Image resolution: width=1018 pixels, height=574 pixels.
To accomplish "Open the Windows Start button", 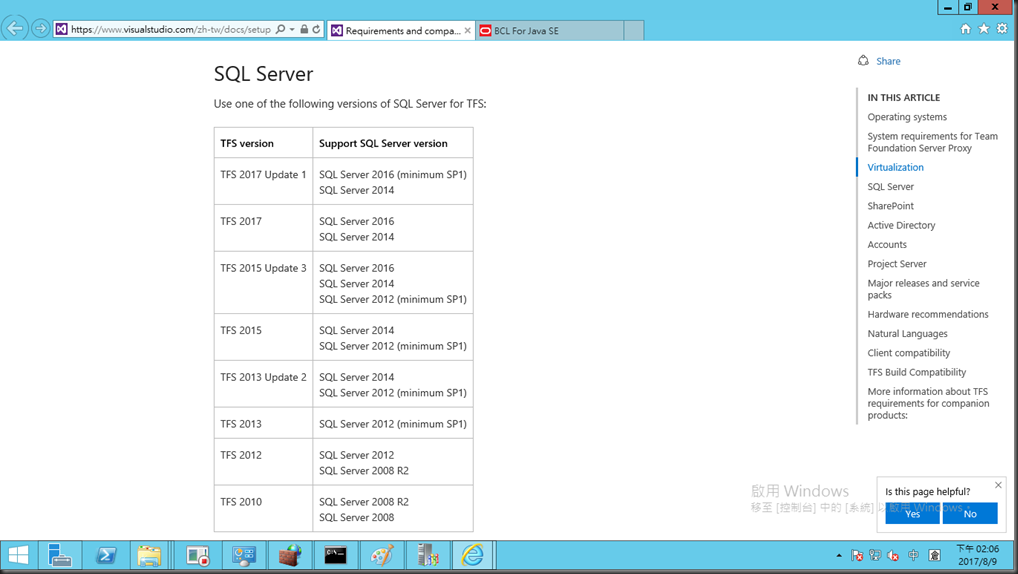I will (18, 556).
